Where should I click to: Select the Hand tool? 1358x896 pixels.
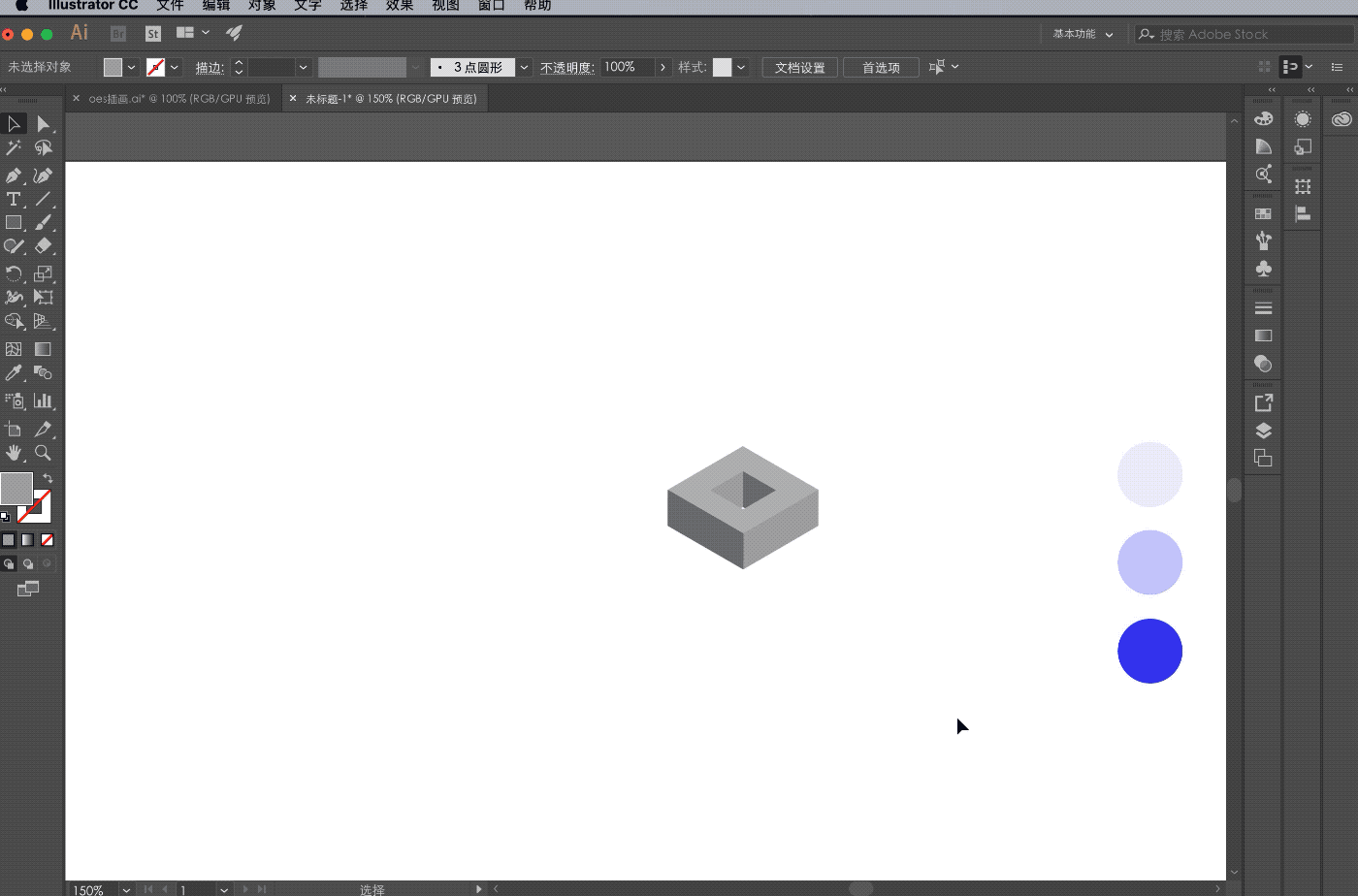tap(14, 453)
